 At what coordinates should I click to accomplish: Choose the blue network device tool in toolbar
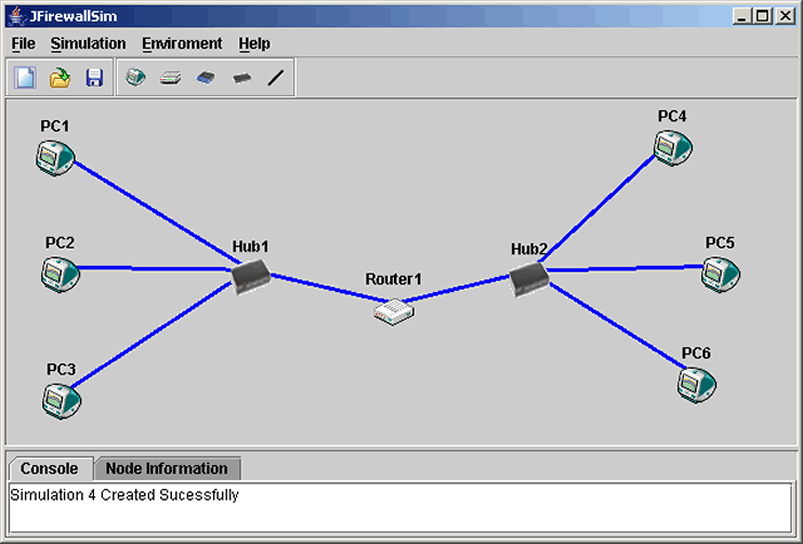pos(205,78)
